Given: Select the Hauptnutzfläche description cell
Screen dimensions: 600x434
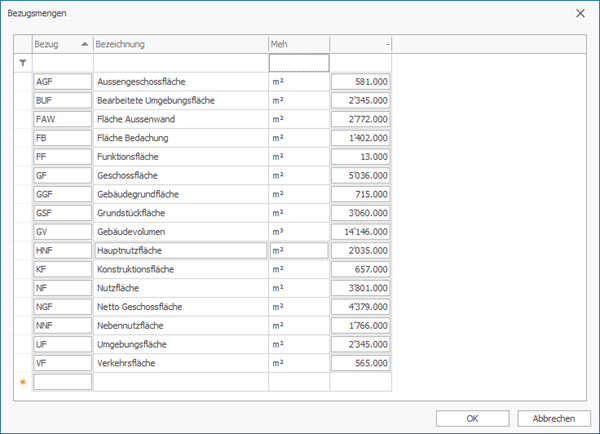Looking at the screenshot, I should click(x=180, y=250).
